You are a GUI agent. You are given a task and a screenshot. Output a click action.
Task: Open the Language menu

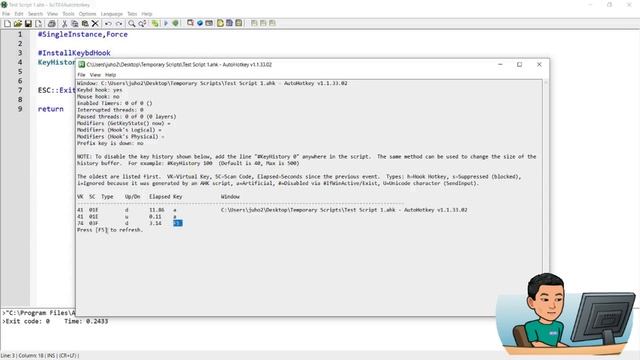(x=111, y=14)
